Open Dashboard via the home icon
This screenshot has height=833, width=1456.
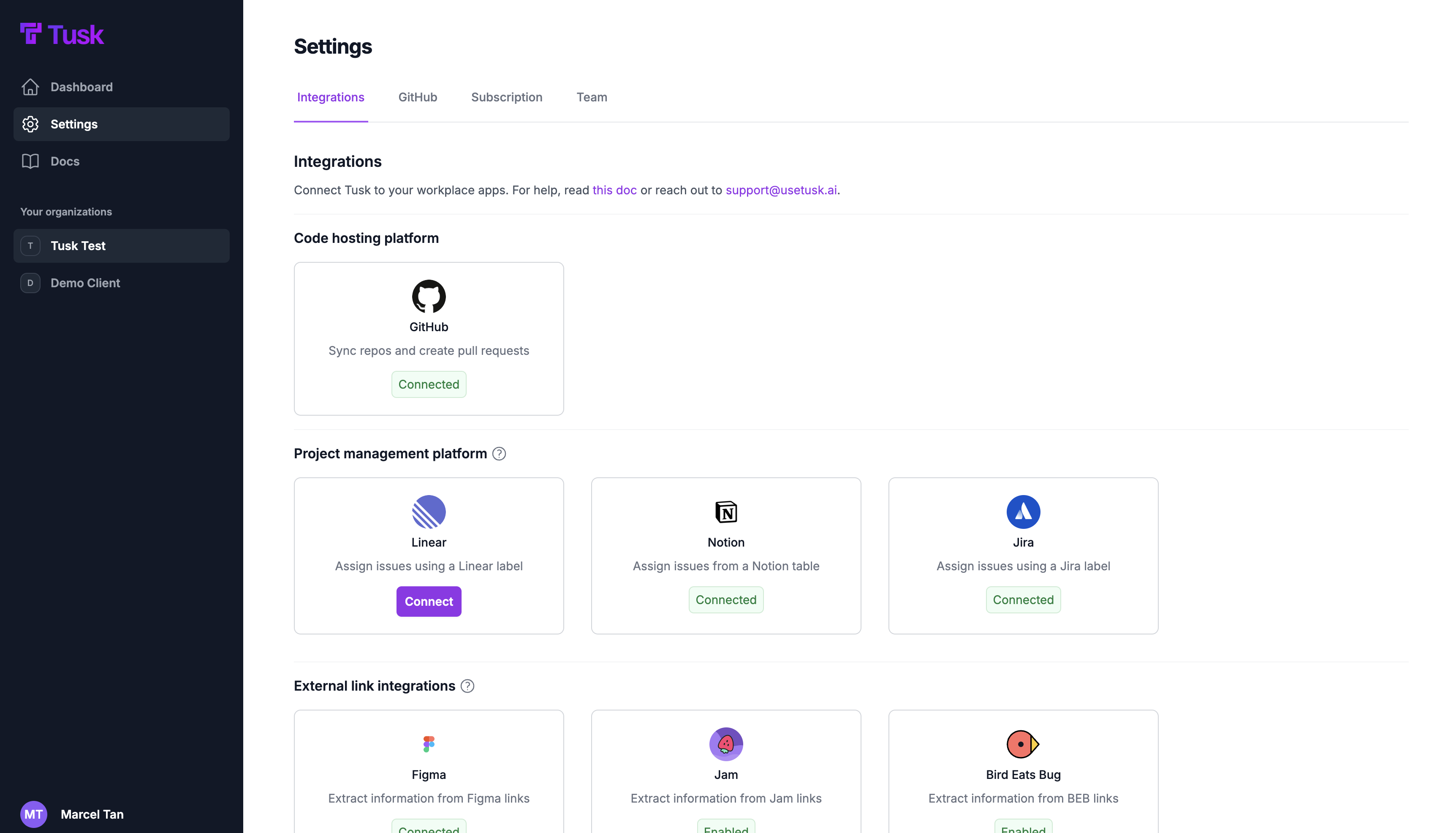pos(30,87)
